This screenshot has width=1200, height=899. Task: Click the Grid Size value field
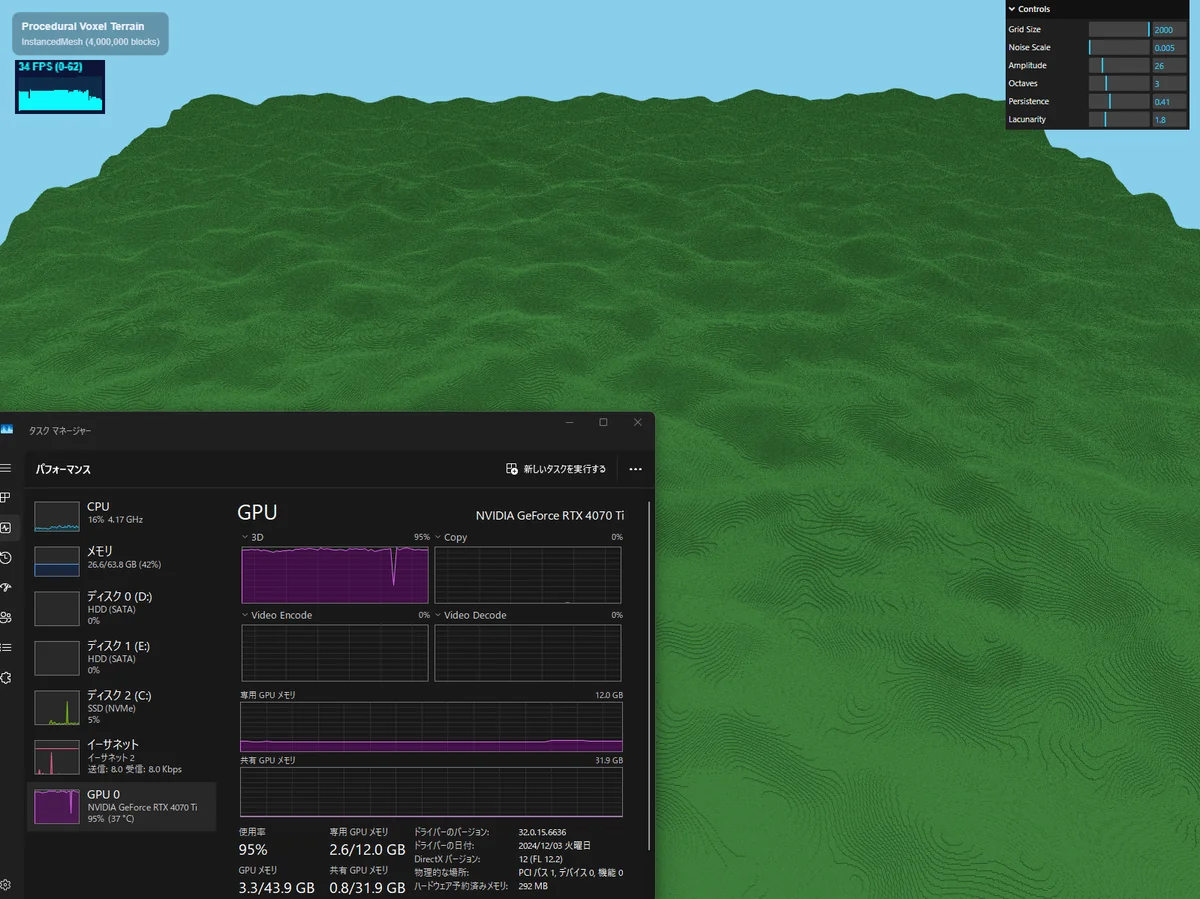1168,30
